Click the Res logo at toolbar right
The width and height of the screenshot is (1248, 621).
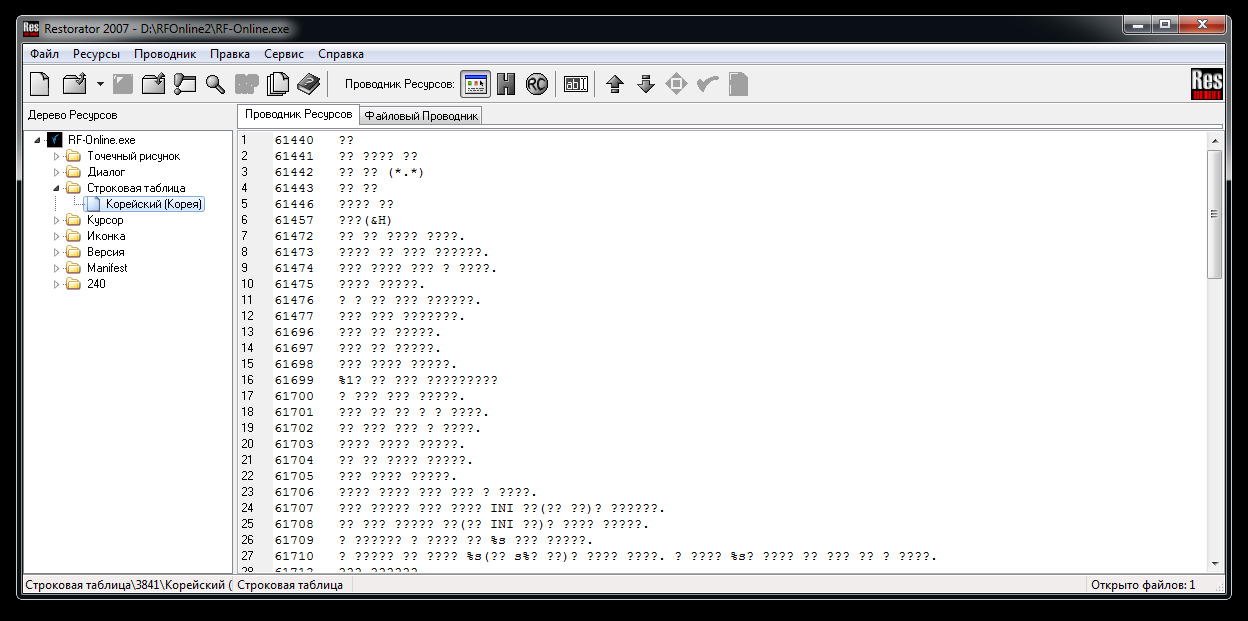pos(1208,84)
